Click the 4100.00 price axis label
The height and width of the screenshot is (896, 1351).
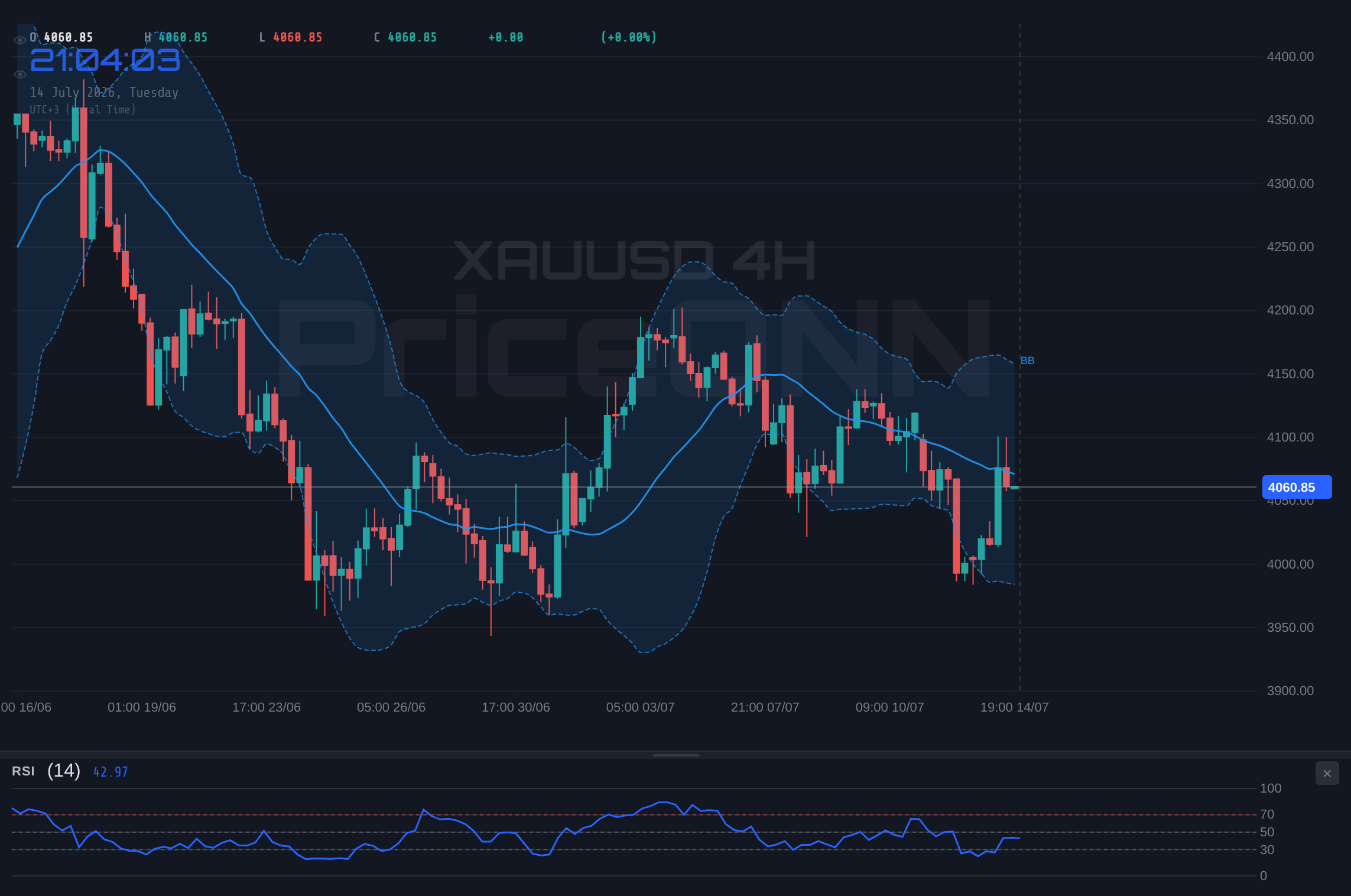point(1290,437)
